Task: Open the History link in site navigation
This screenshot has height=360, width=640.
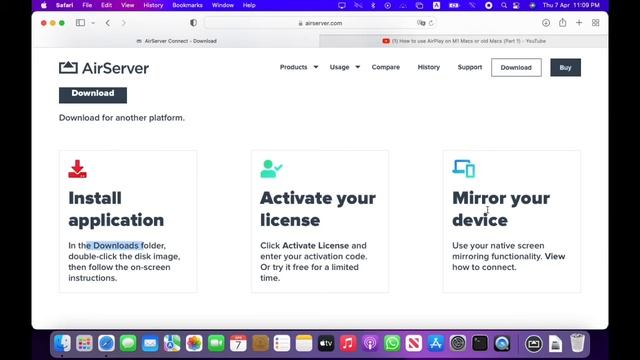Action: 429,67
